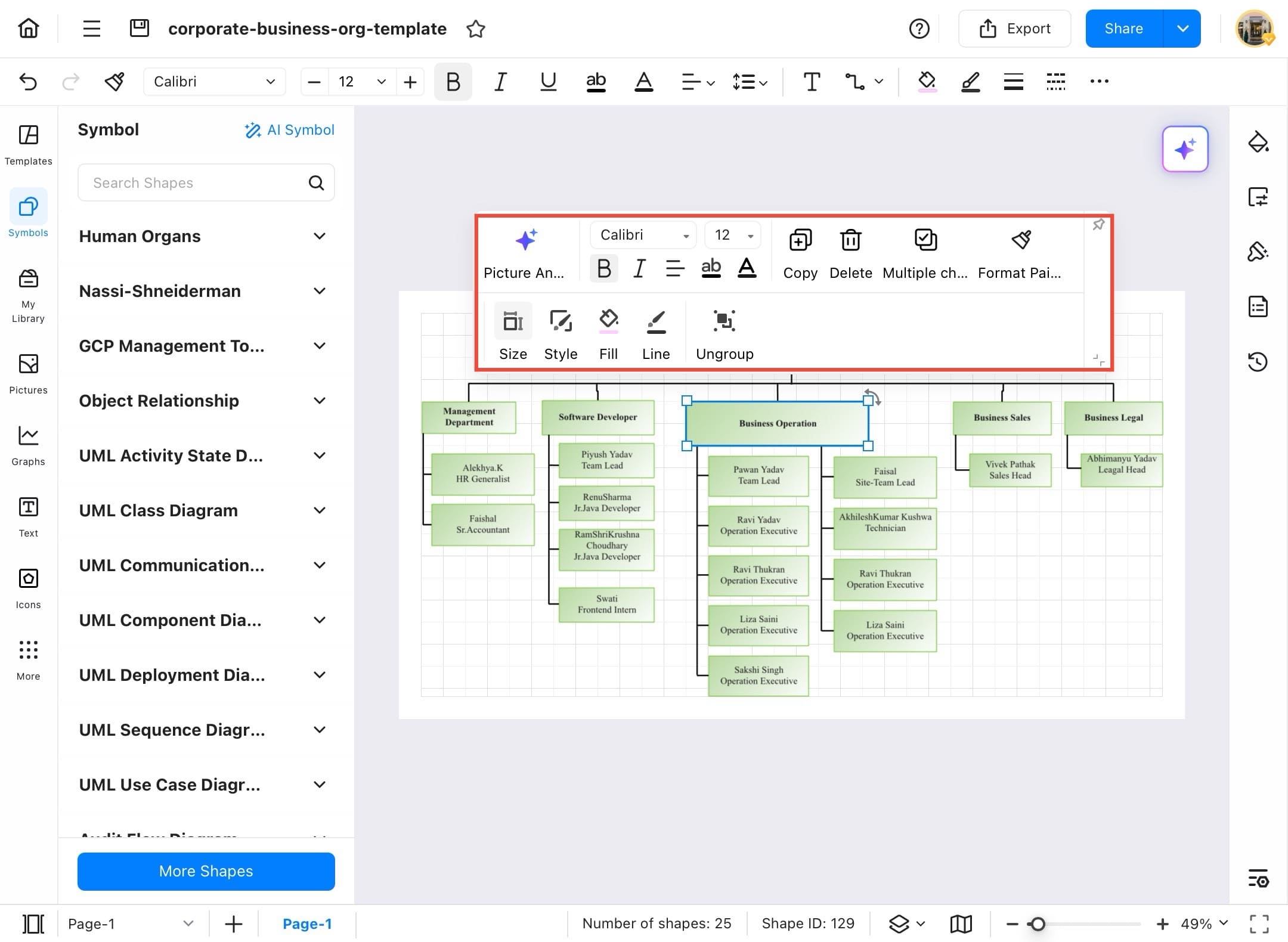
Task: Apply underline formatting from the top toolbar
Action: [547, 82]
